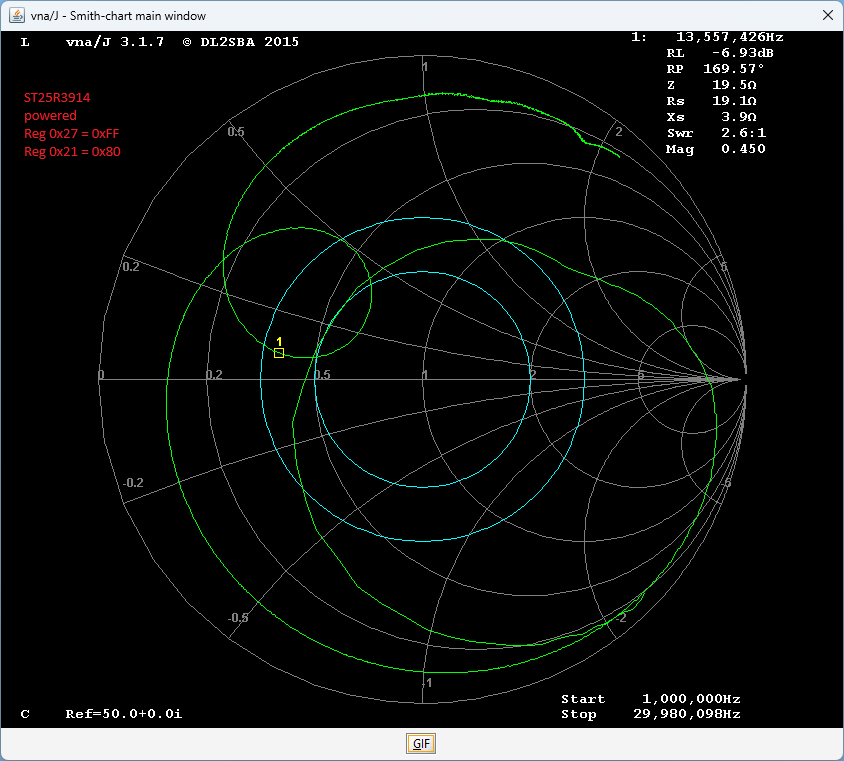Click the '© DL2SBA 2015' copyright text
This screenshot has height=761, width=844.
(241, 42)
